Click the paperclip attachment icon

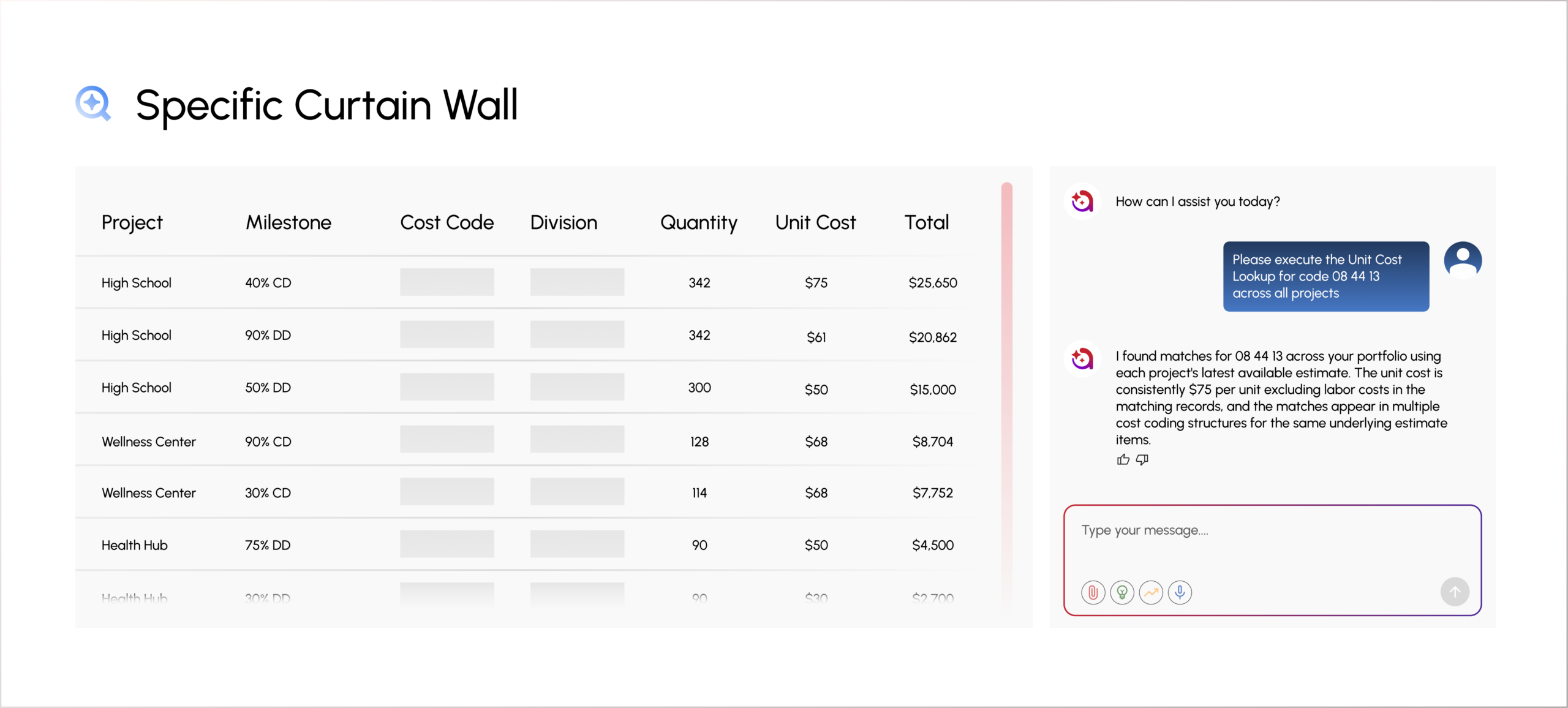[1093, 592]
